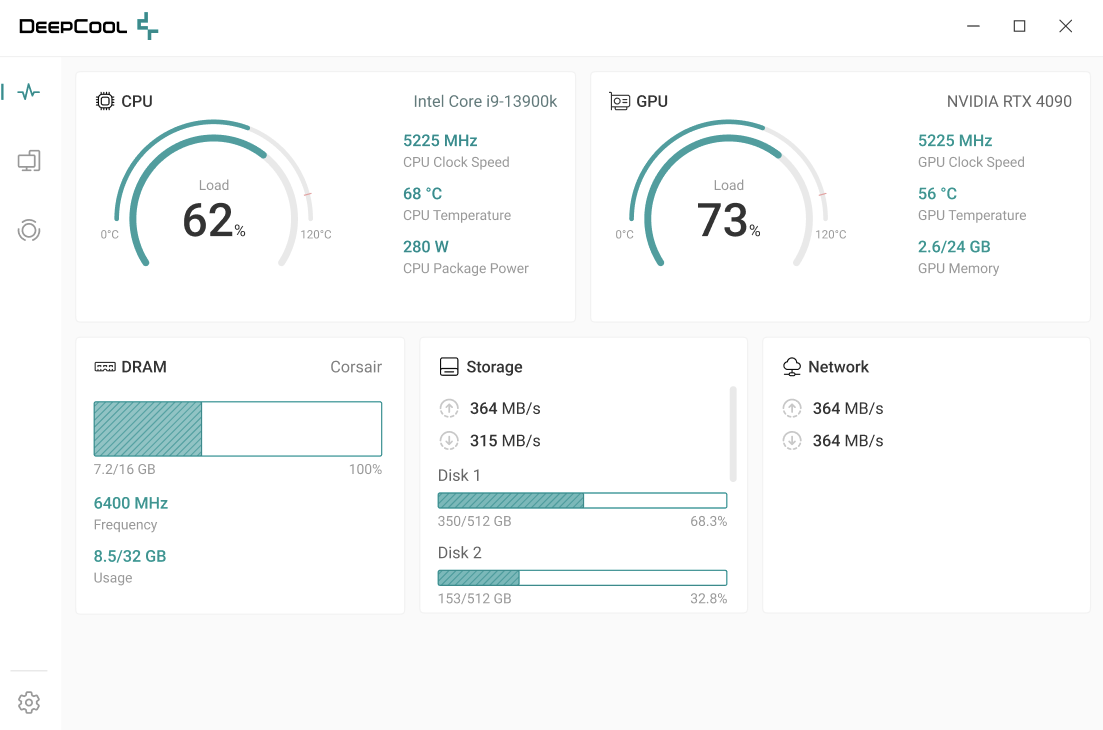Image resolution: width=1103 pixels, height=730 pixels.
Task: Click the 315 MB/s storage read speed
Action: click(505, 440)
